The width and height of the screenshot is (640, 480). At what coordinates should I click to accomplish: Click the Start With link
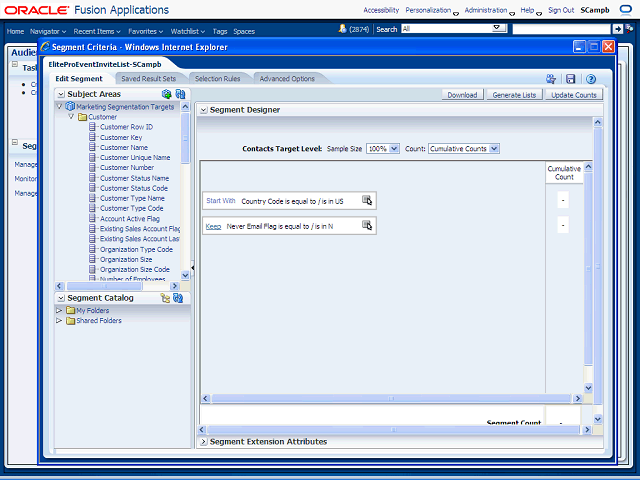(221, 201)
